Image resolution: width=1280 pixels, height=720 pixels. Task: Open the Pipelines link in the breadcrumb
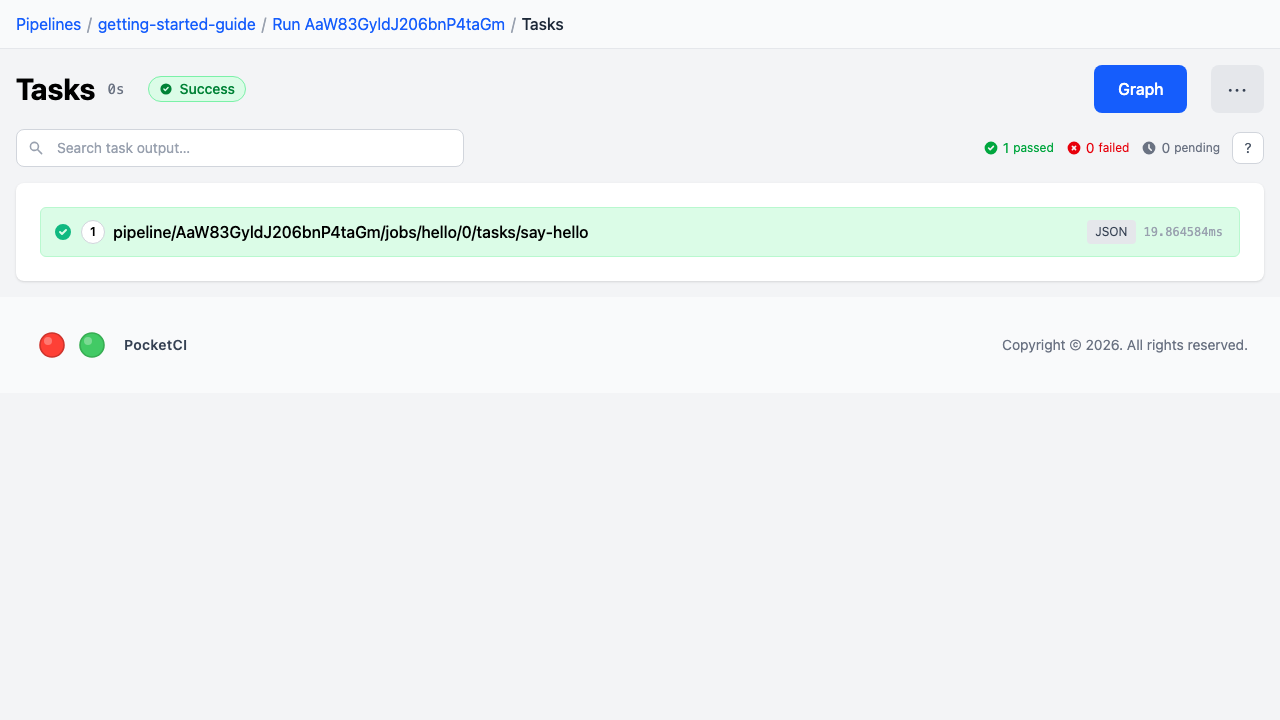(48, 24)
